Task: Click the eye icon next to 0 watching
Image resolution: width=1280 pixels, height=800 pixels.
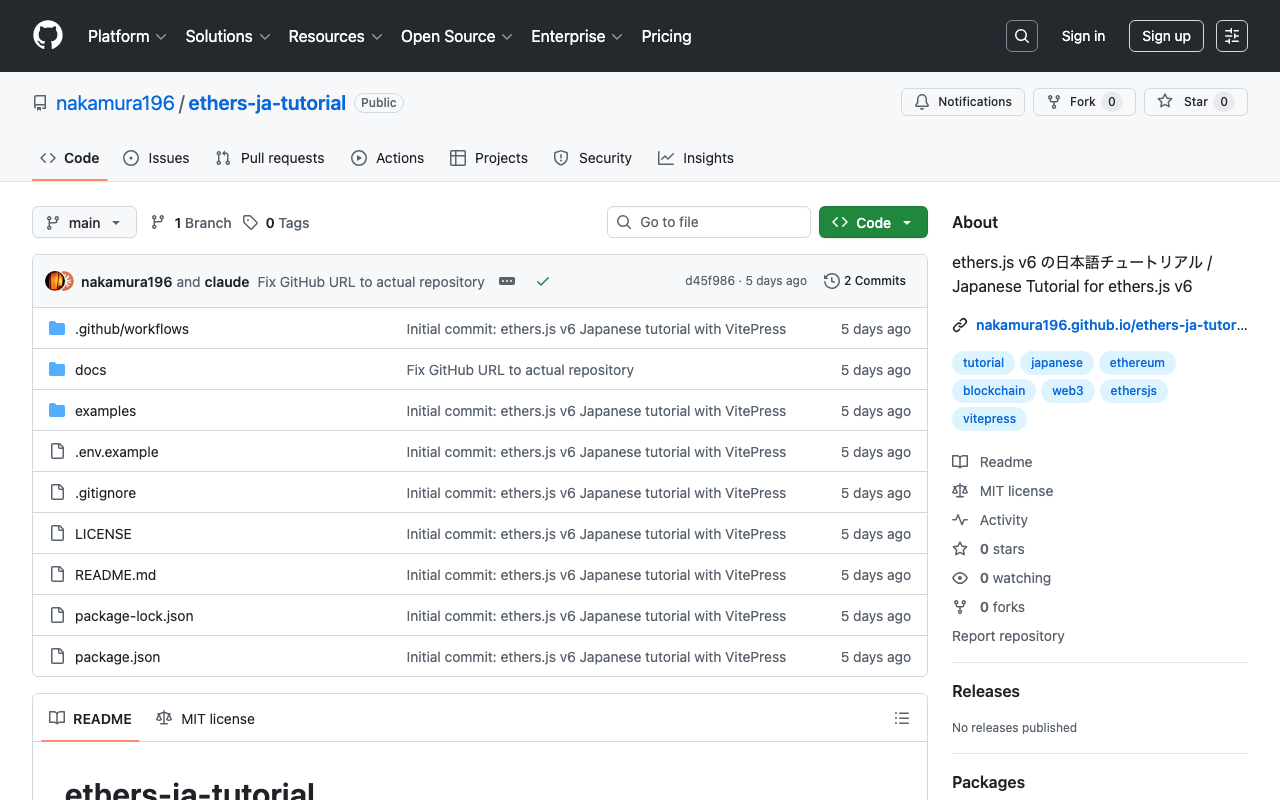Action: [960, 578]
